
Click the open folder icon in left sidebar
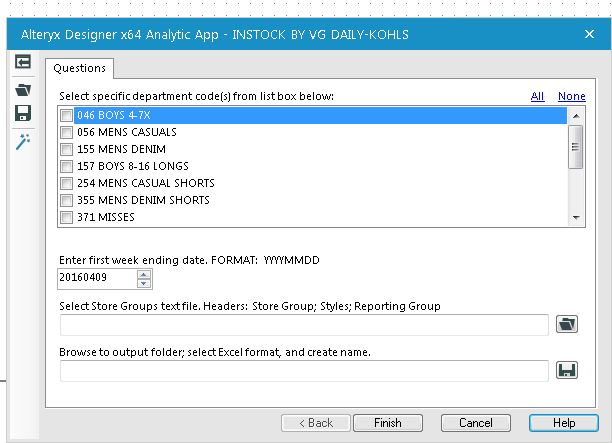pyautogui.click(x=22, y=89)
